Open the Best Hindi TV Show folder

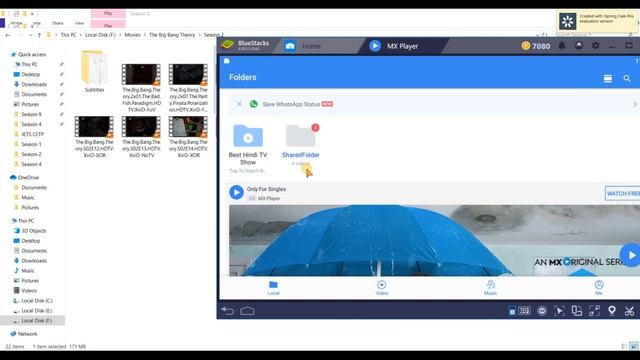coord(248,149)
